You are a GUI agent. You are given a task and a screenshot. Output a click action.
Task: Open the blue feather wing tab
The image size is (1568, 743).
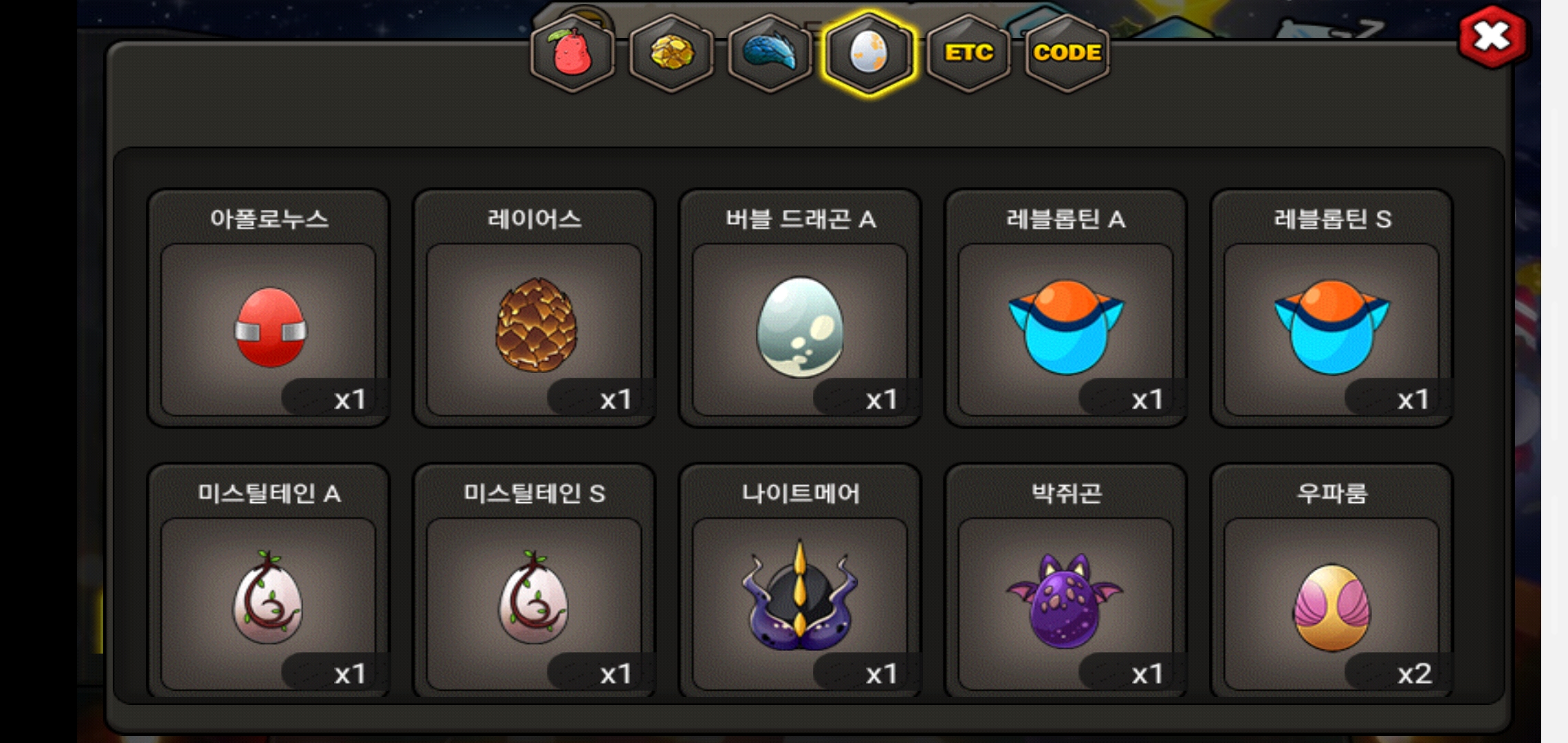pyautogui.click(x=770, y=53)
